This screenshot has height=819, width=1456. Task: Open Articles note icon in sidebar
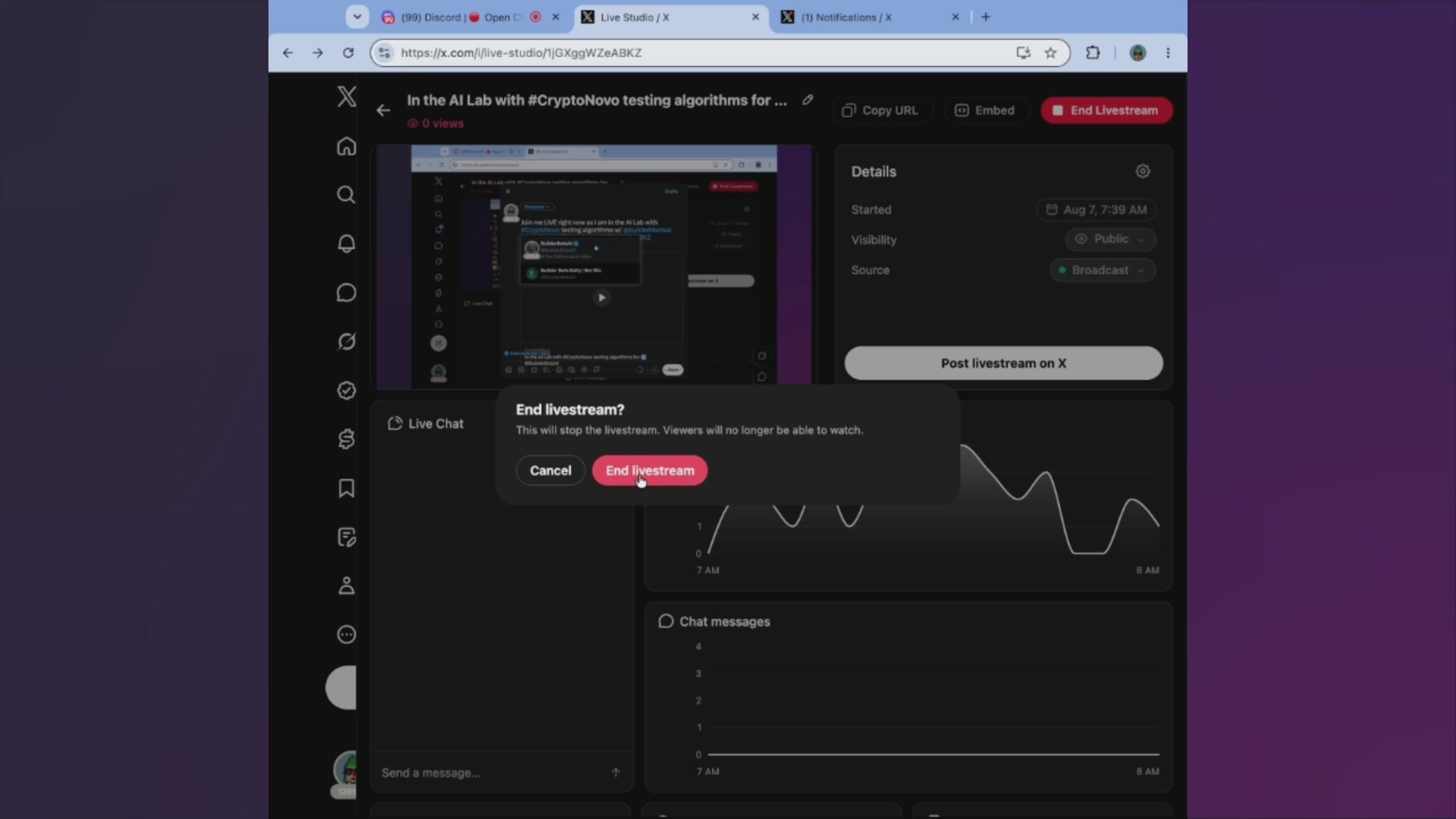(347, 537)
